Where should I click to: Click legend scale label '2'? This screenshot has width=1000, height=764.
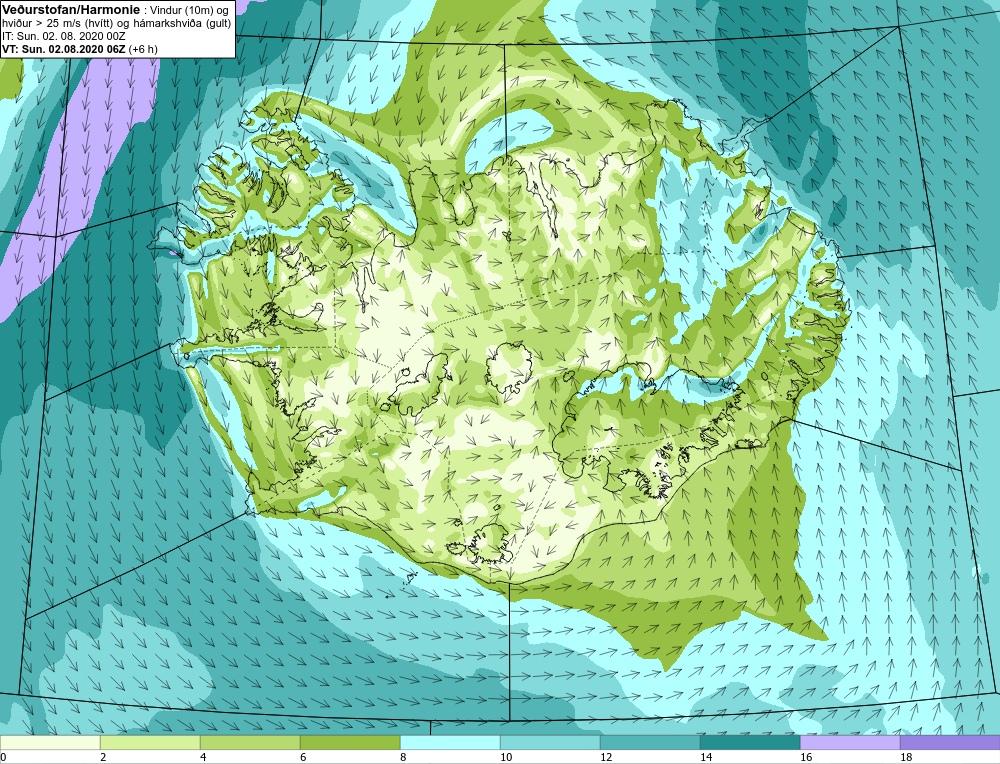click(x=103, y=757)
